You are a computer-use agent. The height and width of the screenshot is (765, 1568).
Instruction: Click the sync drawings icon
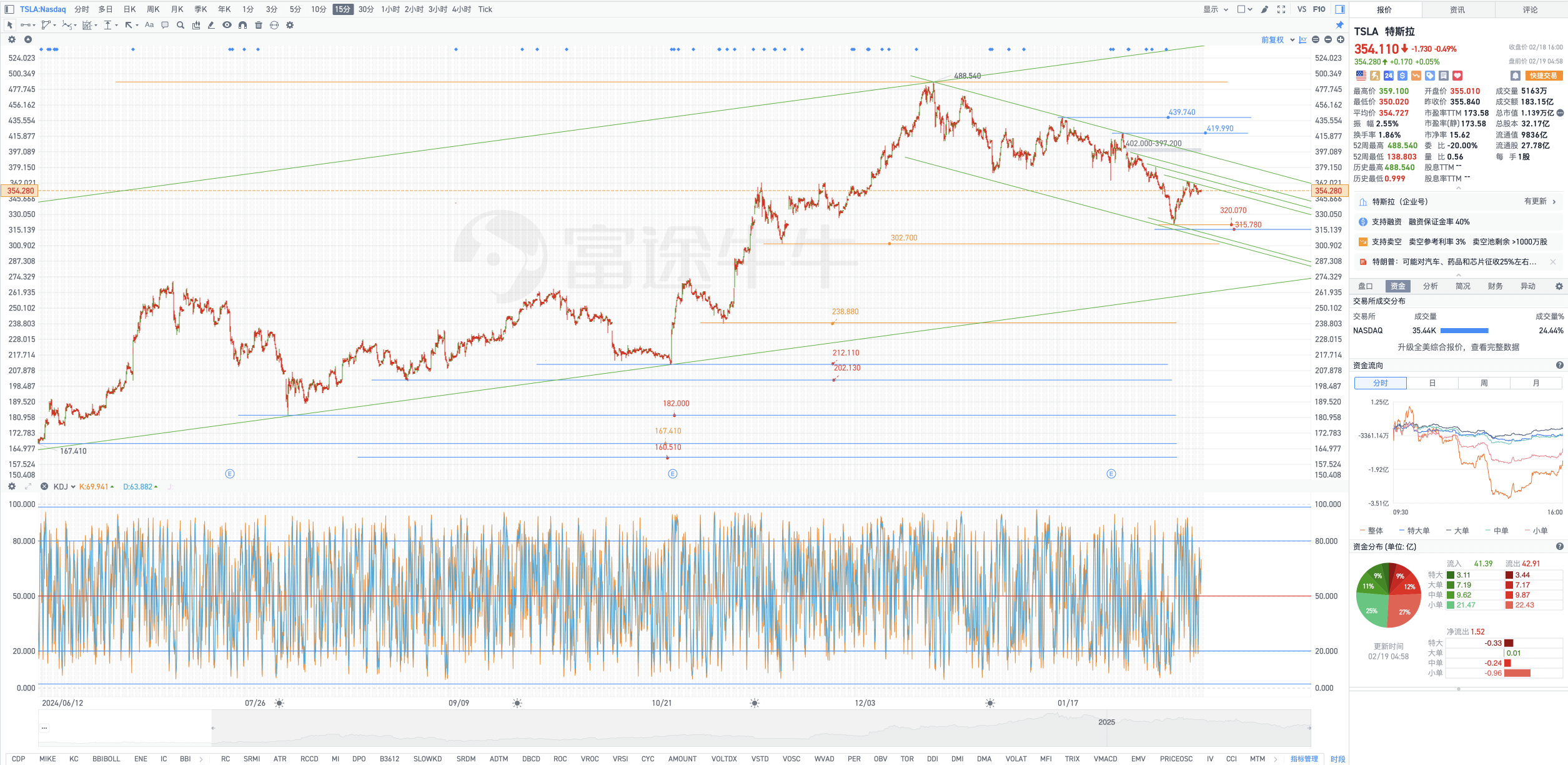click(x=274, y=25)
